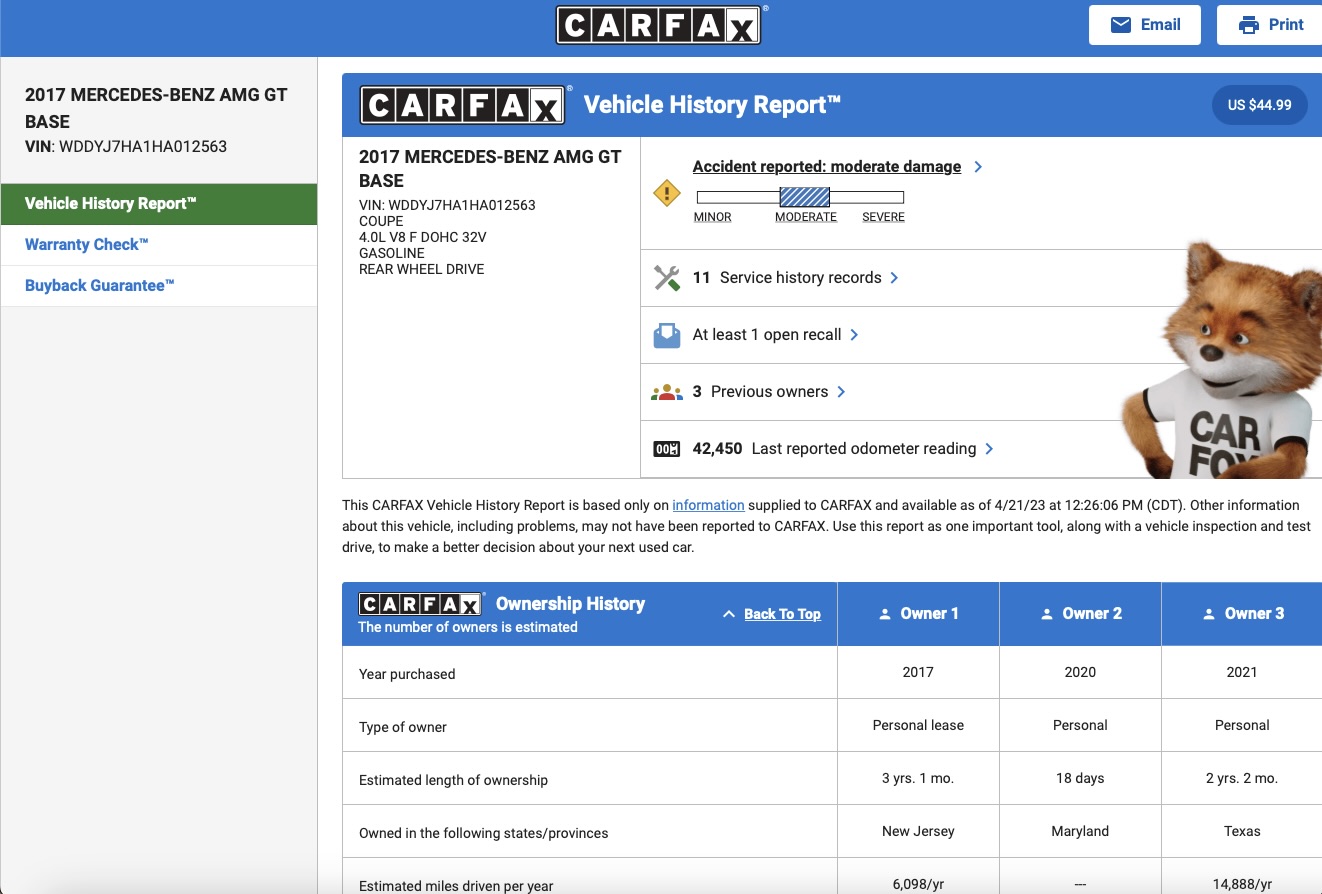
Task: Click the 11 Service history records link
Action: pyautogui.click(x=787, y=278)
